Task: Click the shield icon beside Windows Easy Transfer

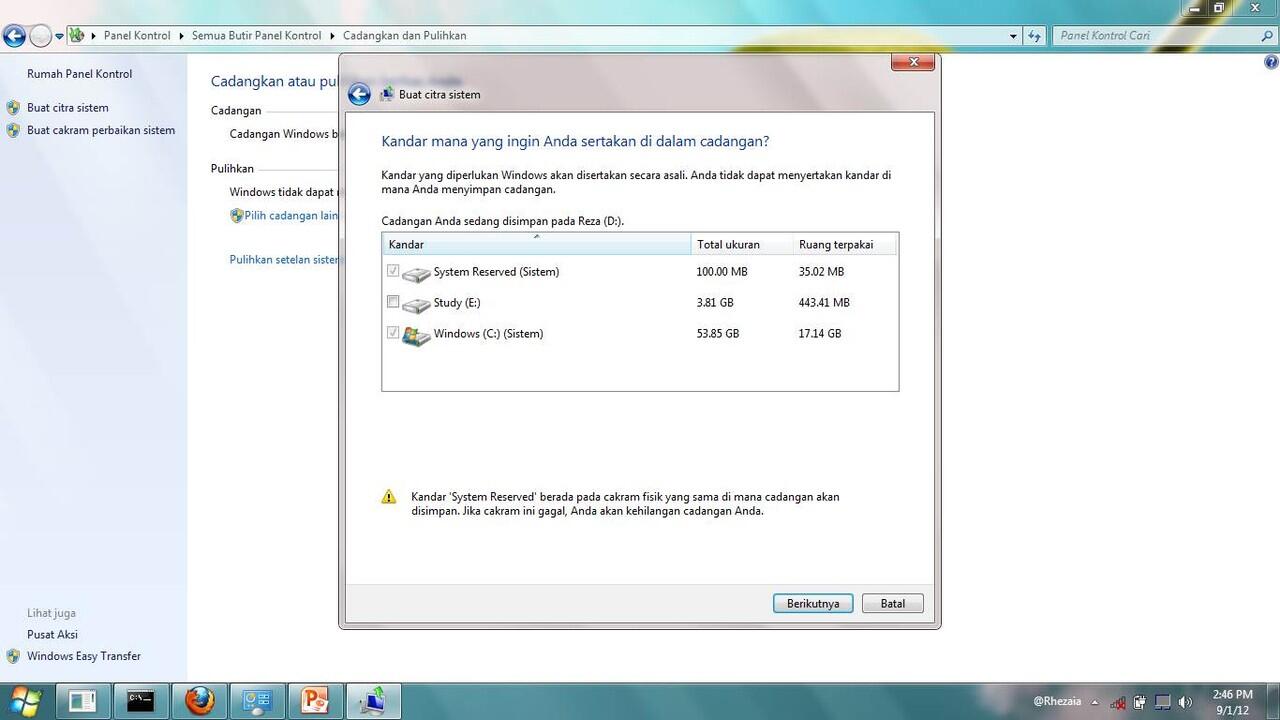Action: [13, 656]
